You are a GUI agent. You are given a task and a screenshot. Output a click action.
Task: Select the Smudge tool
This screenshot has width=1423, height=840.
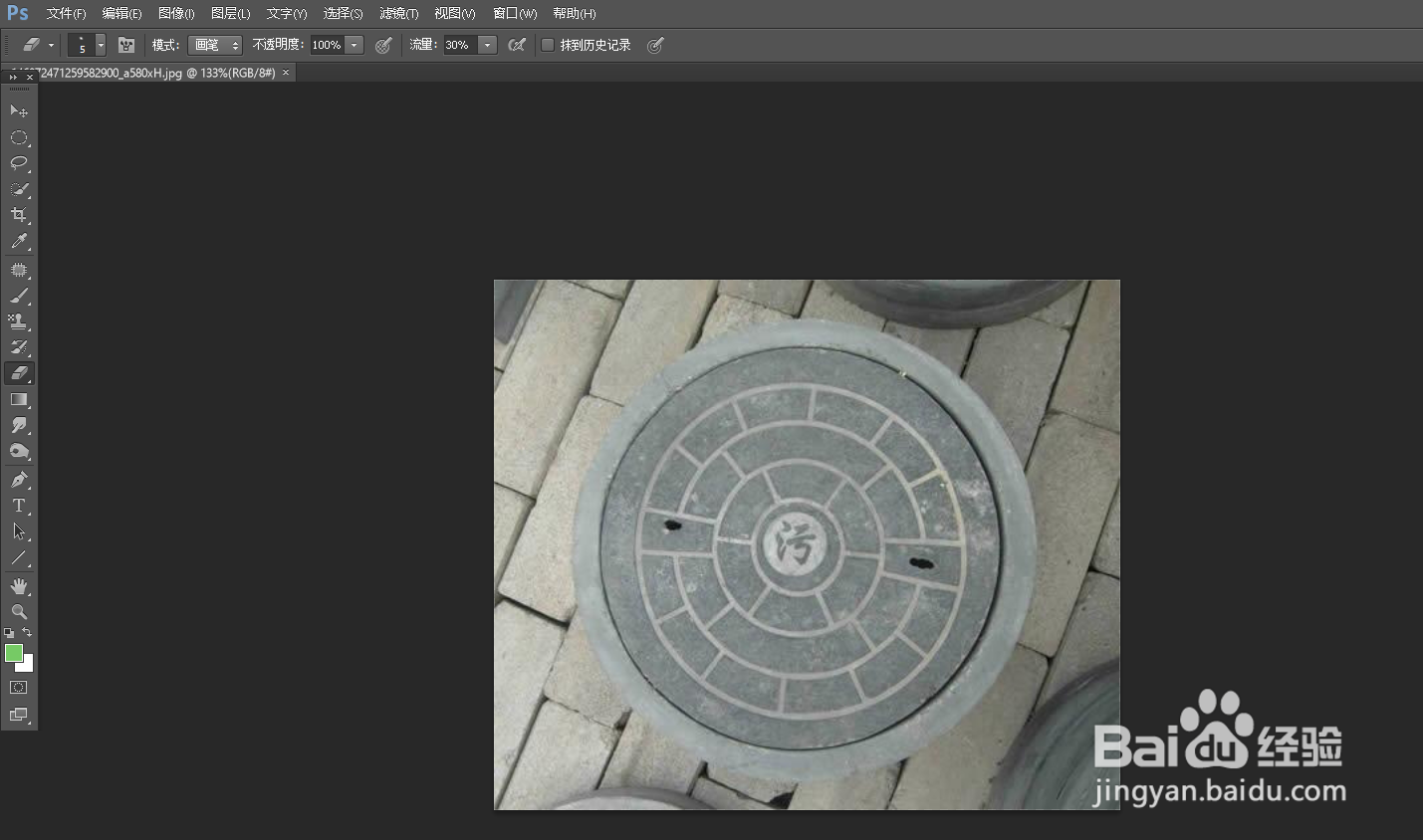[19, 425]
